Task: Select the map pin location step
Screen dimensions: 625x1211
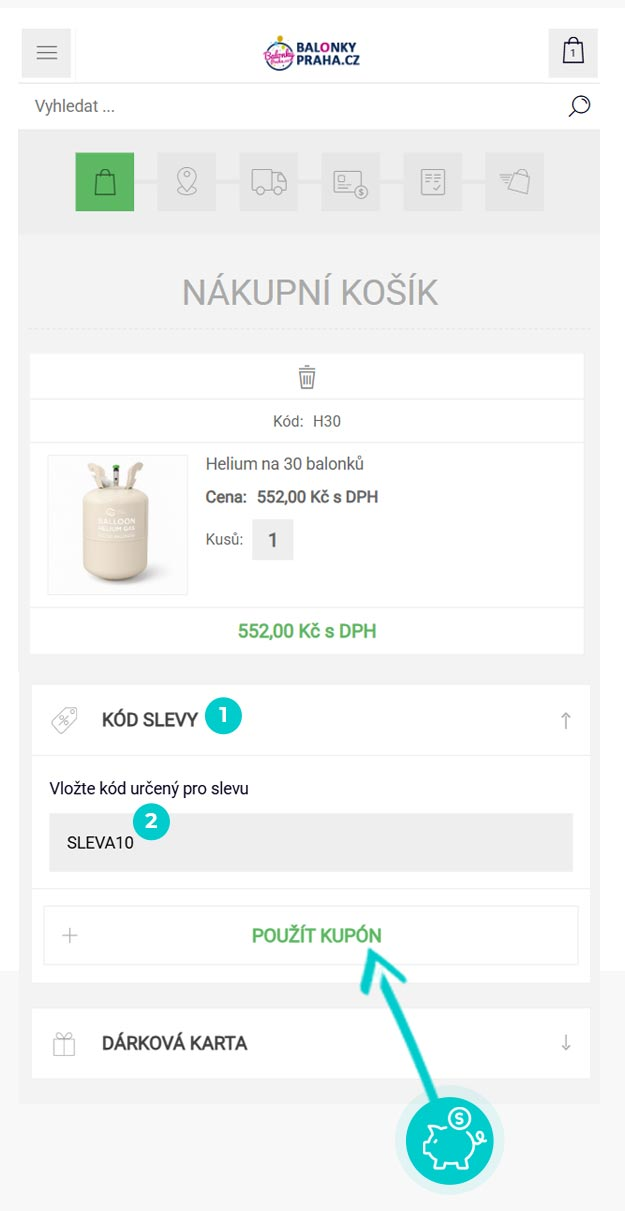Action: (186, 182)
